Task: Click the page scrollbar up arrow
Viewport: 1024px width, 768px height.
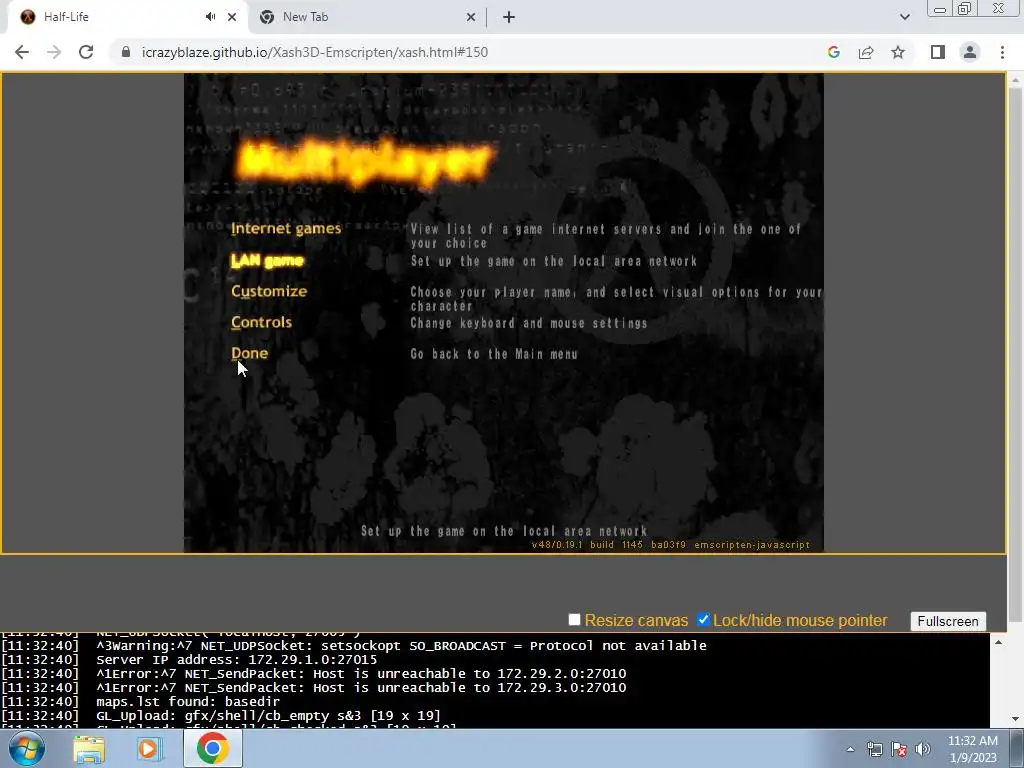Action: [x=1015, y=80]
